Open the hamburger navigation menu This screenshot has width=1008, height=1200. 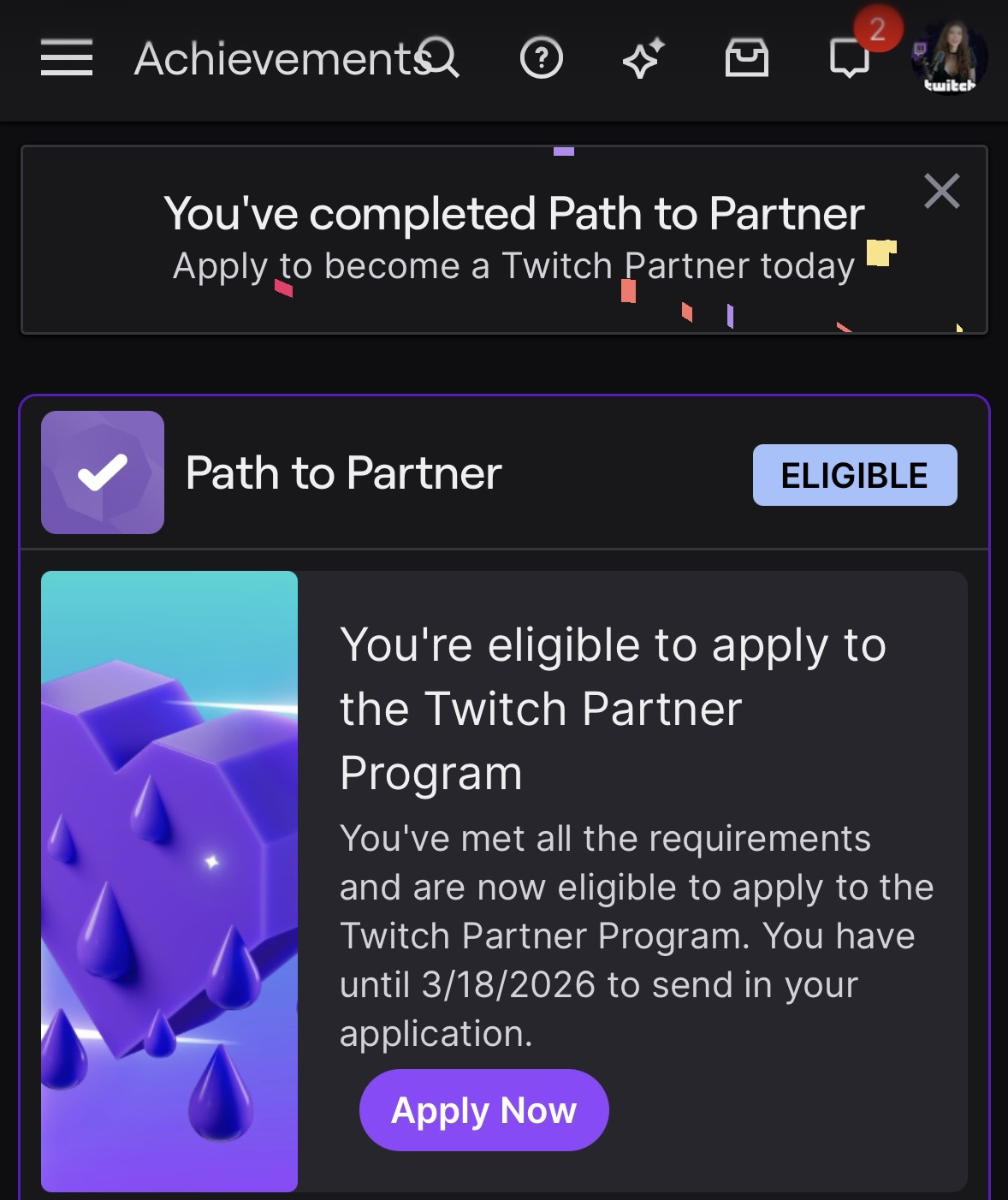pyautogui.click(x=67, y=58)
